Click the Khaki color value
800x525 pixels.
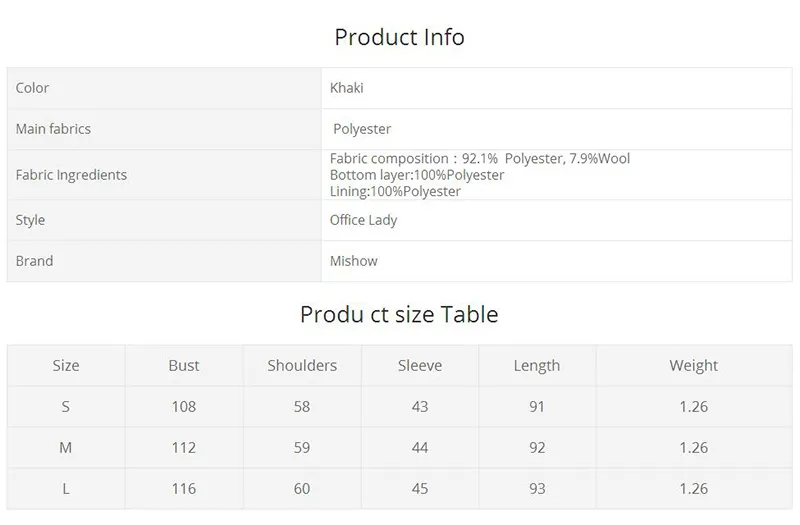click(x=347, y=88)
